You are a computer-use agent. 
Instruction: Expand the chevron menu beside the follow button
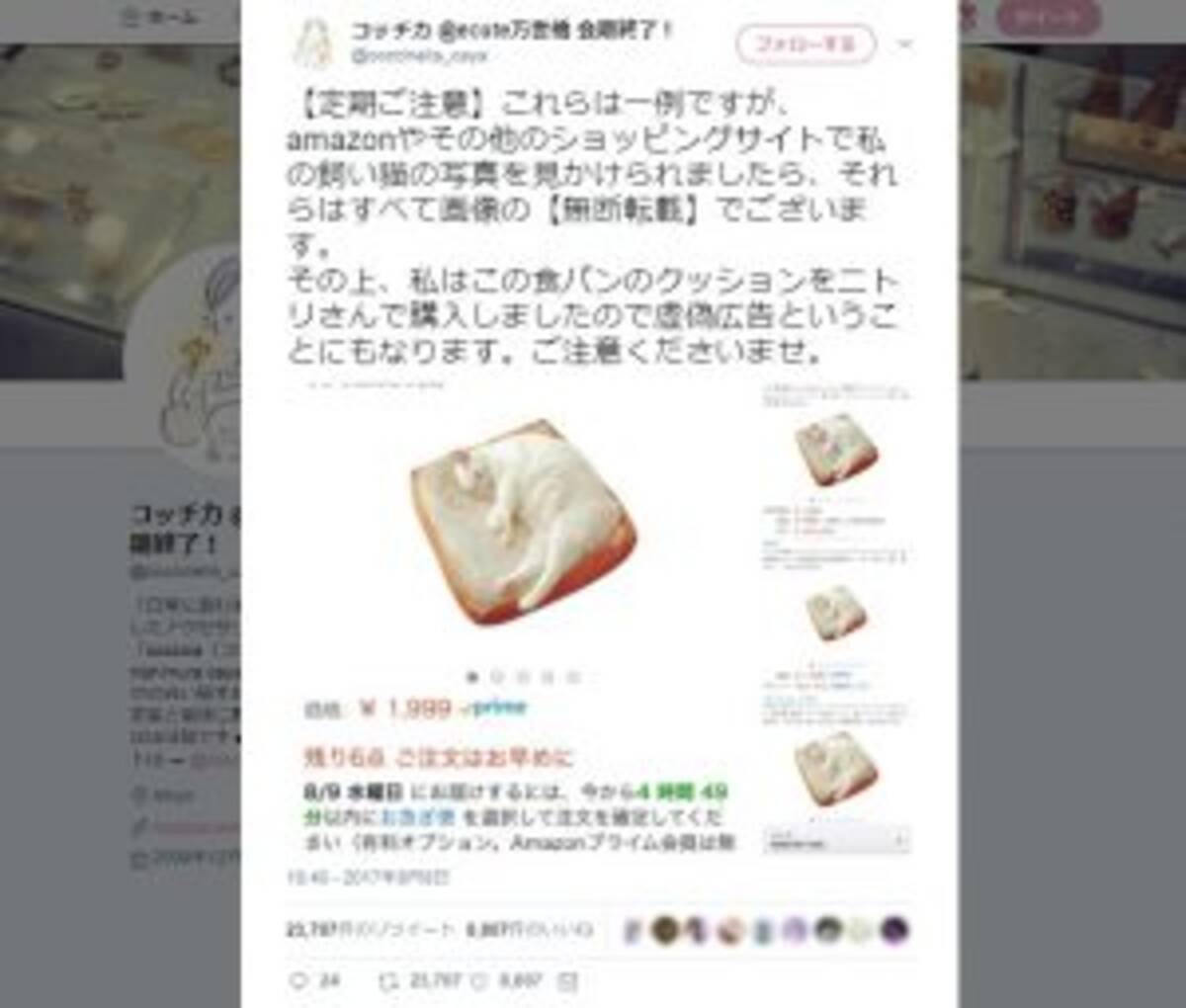point(905,44)
